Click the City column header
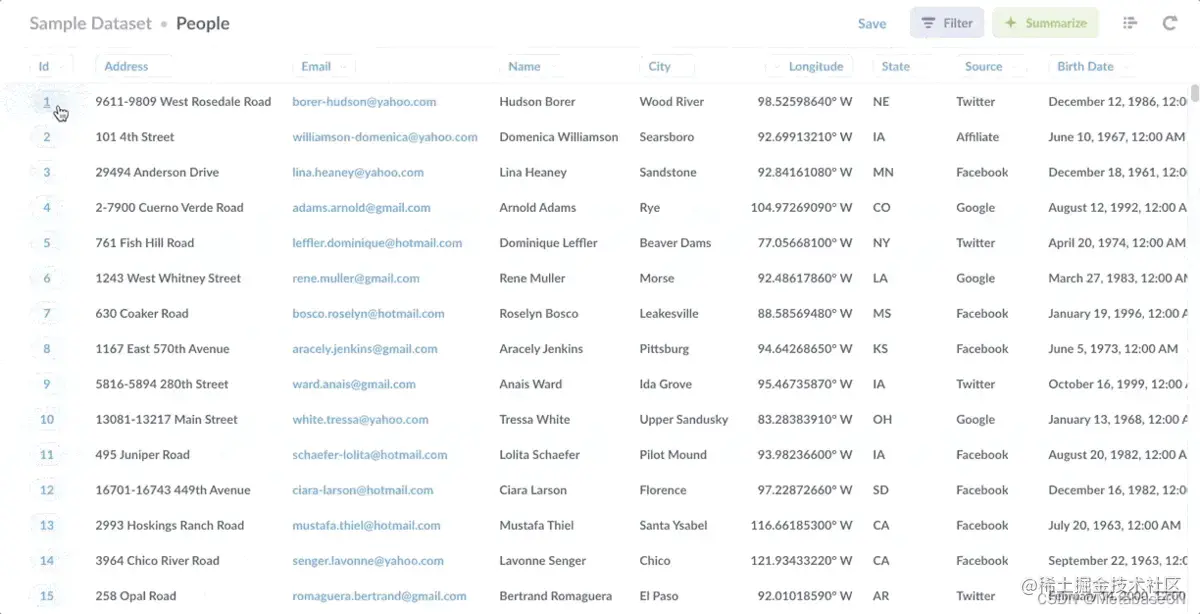Image resolution: width=1200 pixels, height=614 pixels. [x=659, y=66]
